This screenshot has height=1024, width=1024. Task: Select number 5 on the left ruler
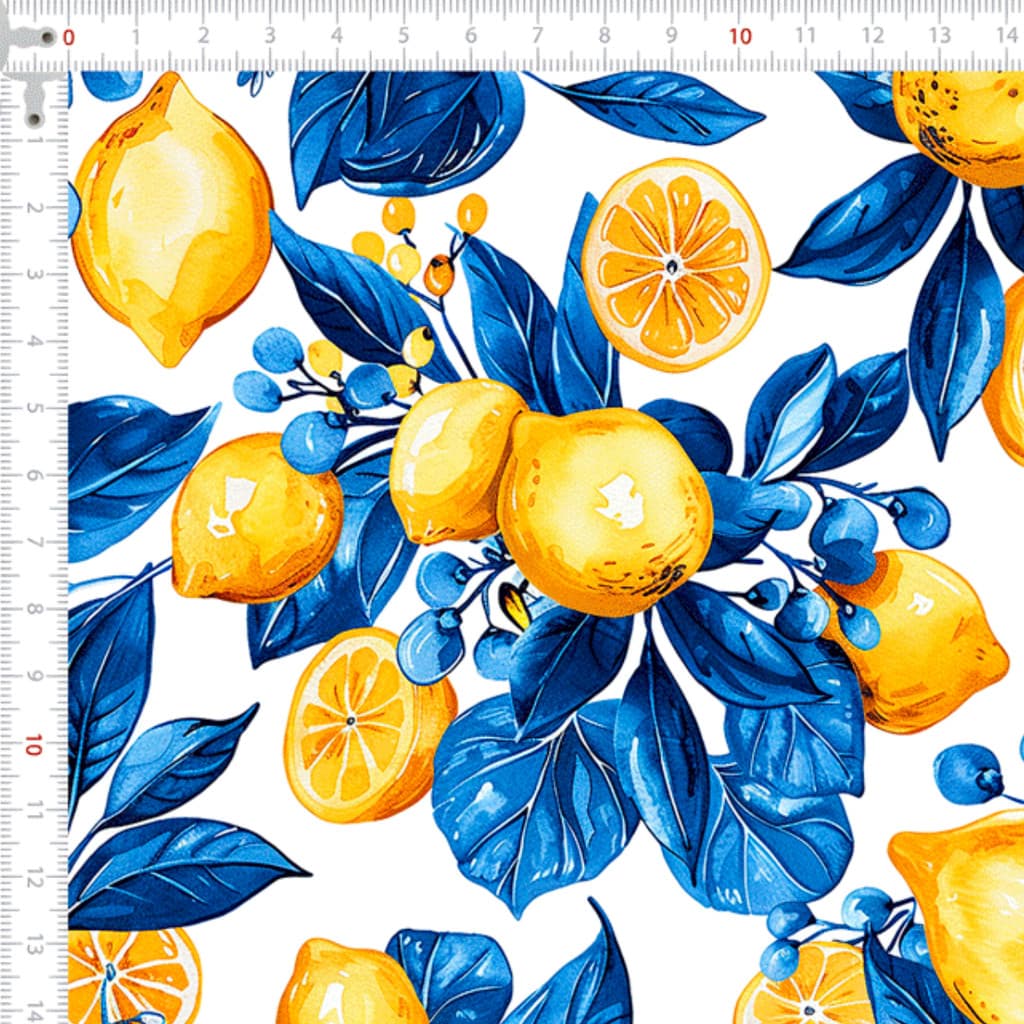point(34,409)
